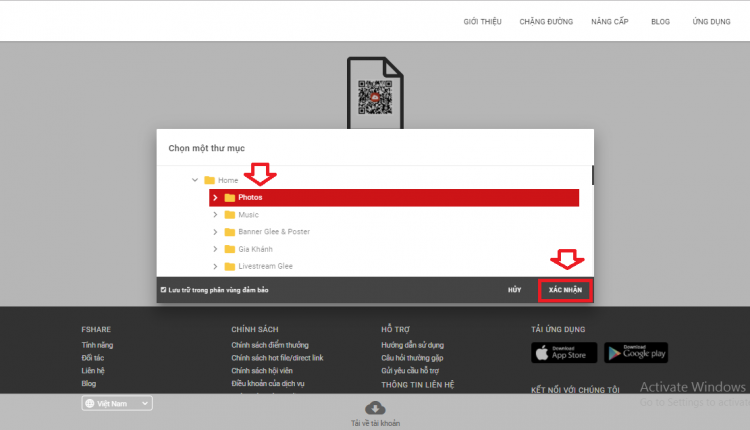Toggle Lưu trữ trong phân vùng đảm bảo checkbox
The width and height of the screenshot is (750, 430).
pyautogui.click(x=164, y=290)
